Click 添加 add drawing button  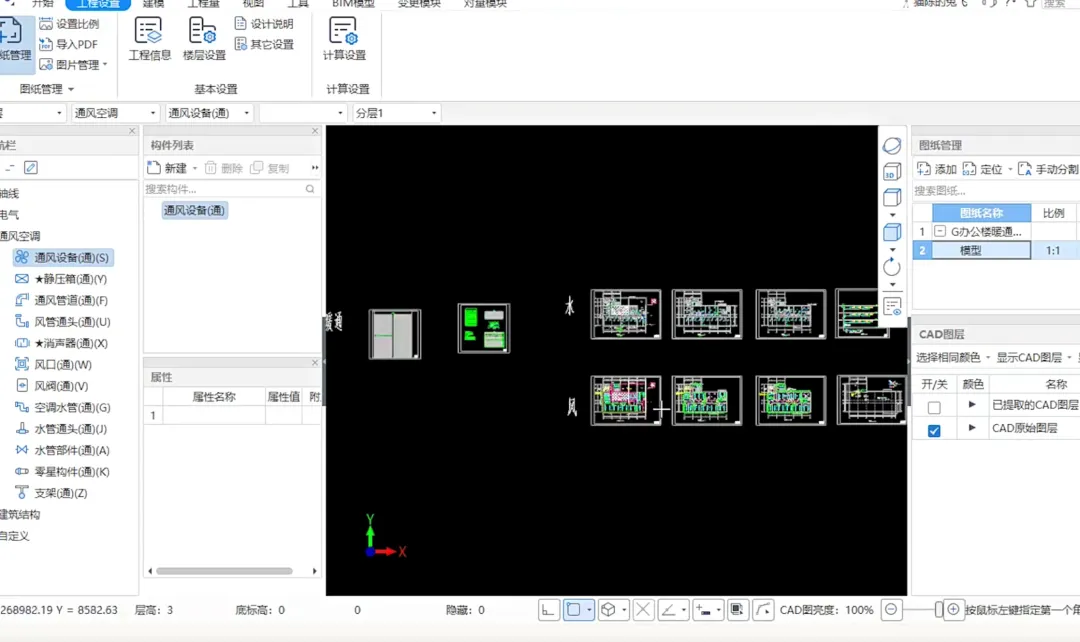(936, 169)
